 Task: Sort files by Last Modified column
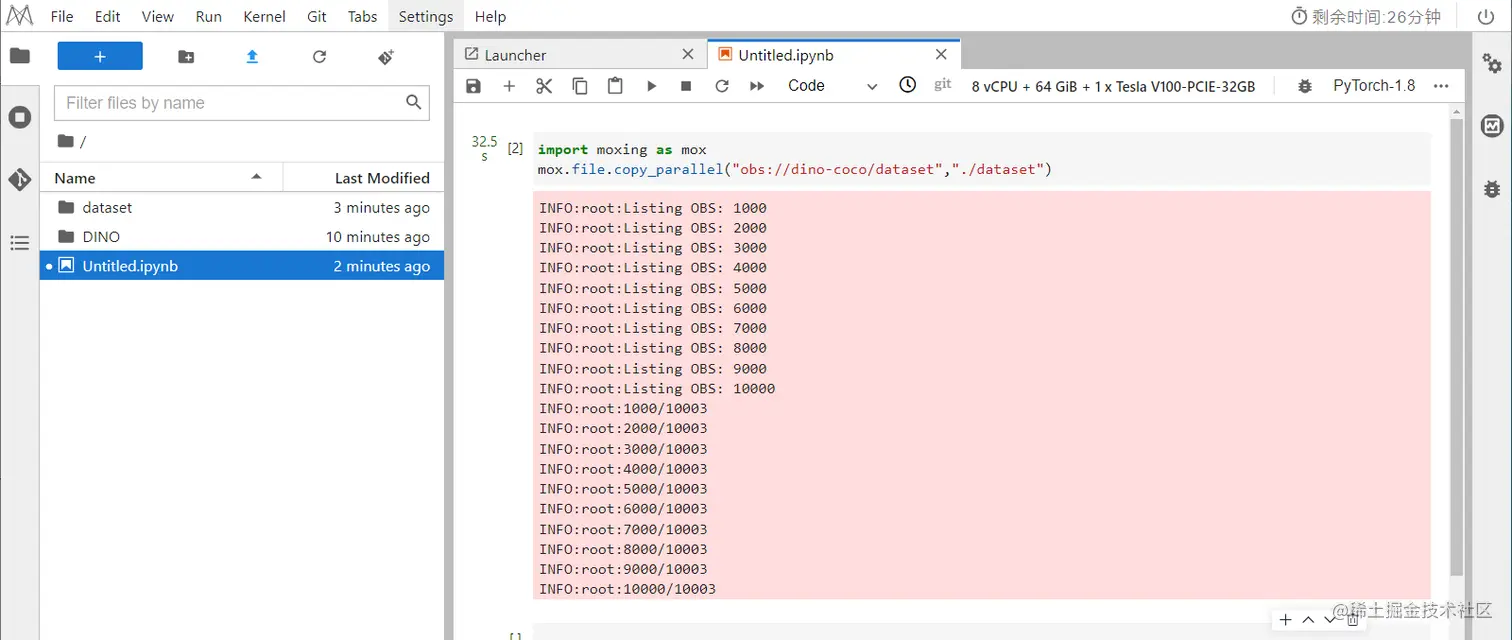364,177
